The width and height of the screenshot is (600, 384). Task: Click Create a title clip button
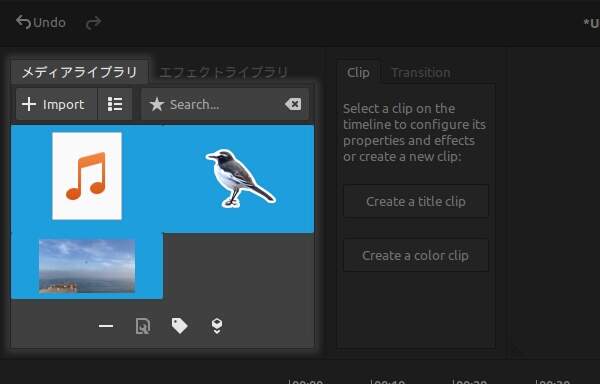pos(416,201)
